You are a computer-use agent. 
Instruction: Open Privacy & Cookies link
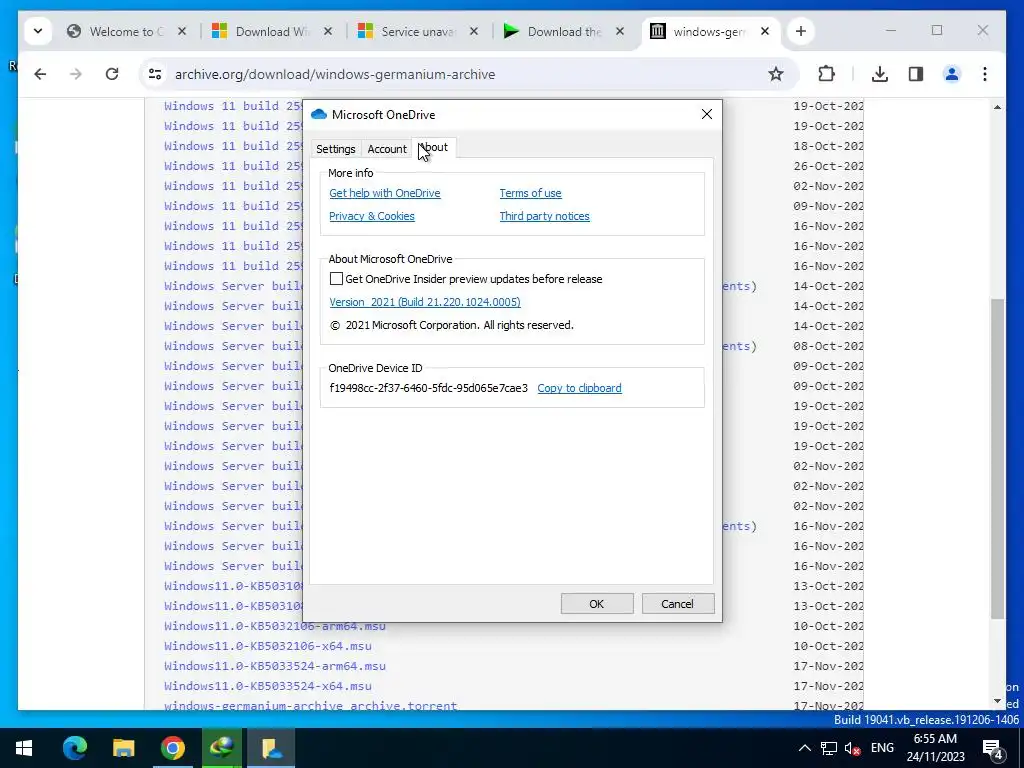(x=372, y=216)
